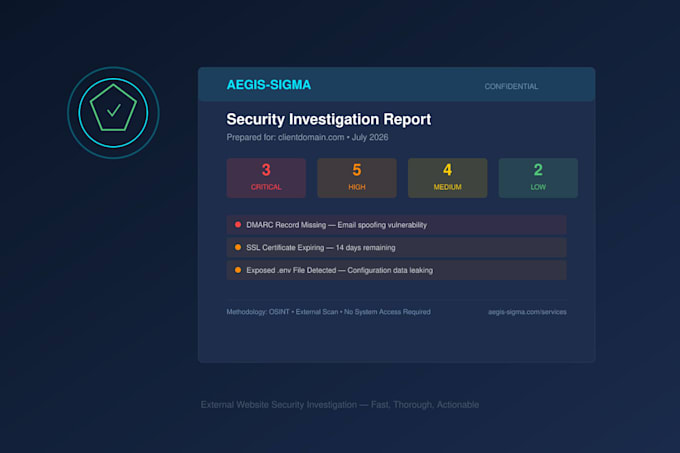Viewport: 680px width, 453px height.
Task: Click the shield pentagon checkmark logo
Action: (113, 113)
